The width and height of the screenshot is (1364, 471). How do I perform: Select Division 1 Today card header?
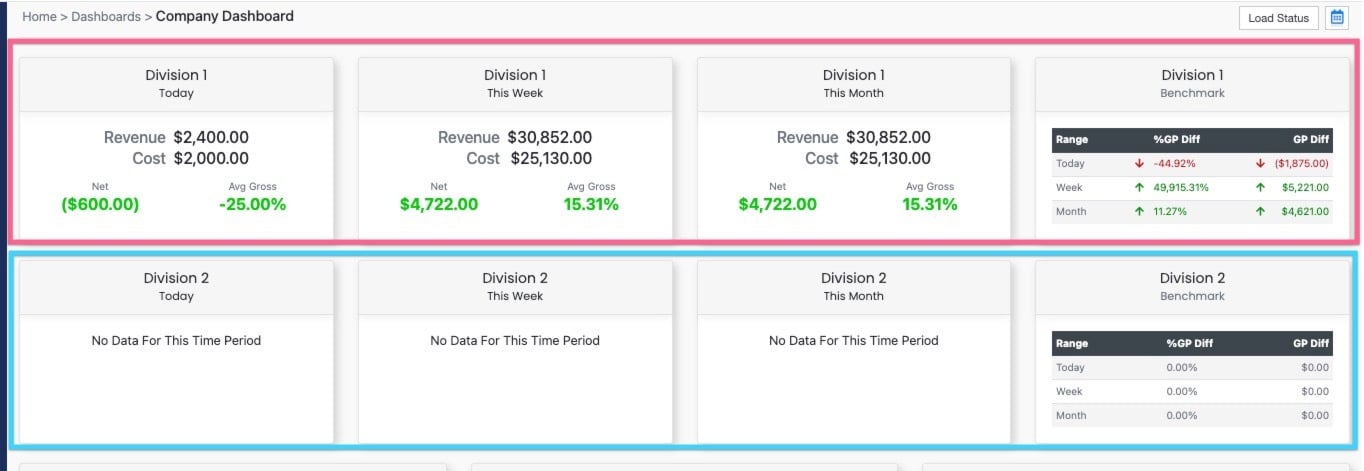(176, 84)
